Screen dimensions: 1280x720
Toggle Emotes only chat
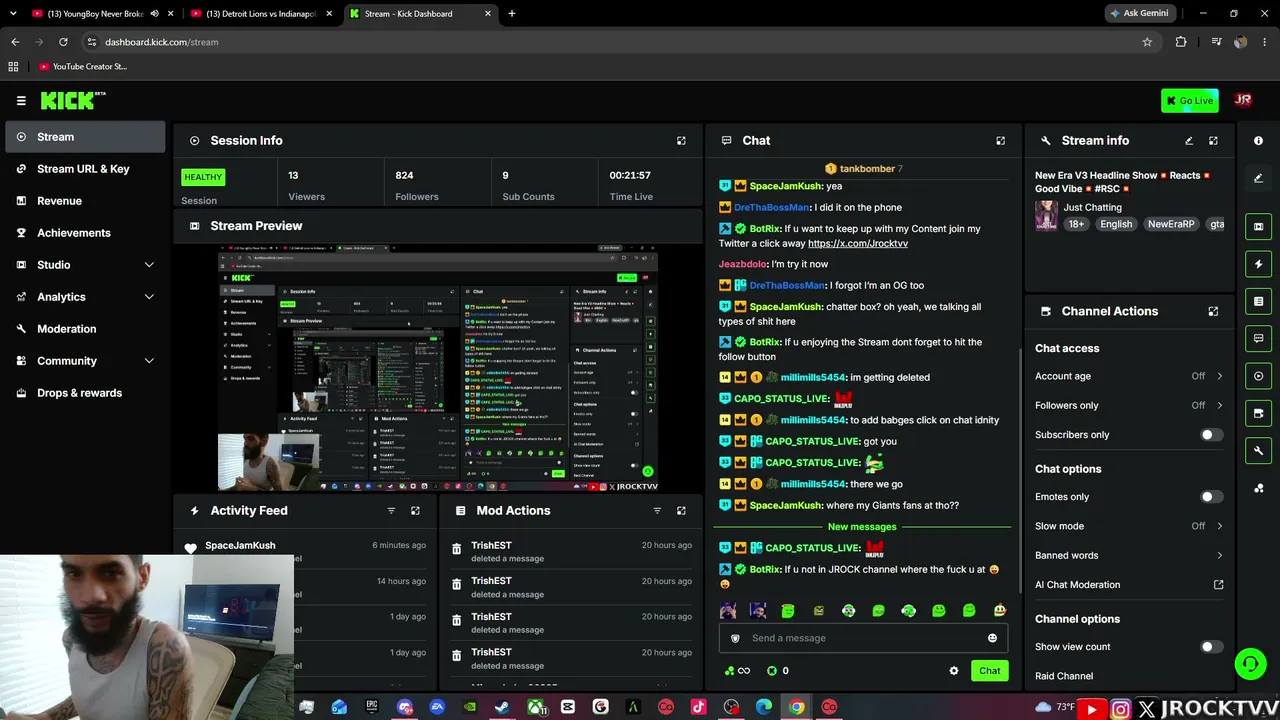point(1210,497)
